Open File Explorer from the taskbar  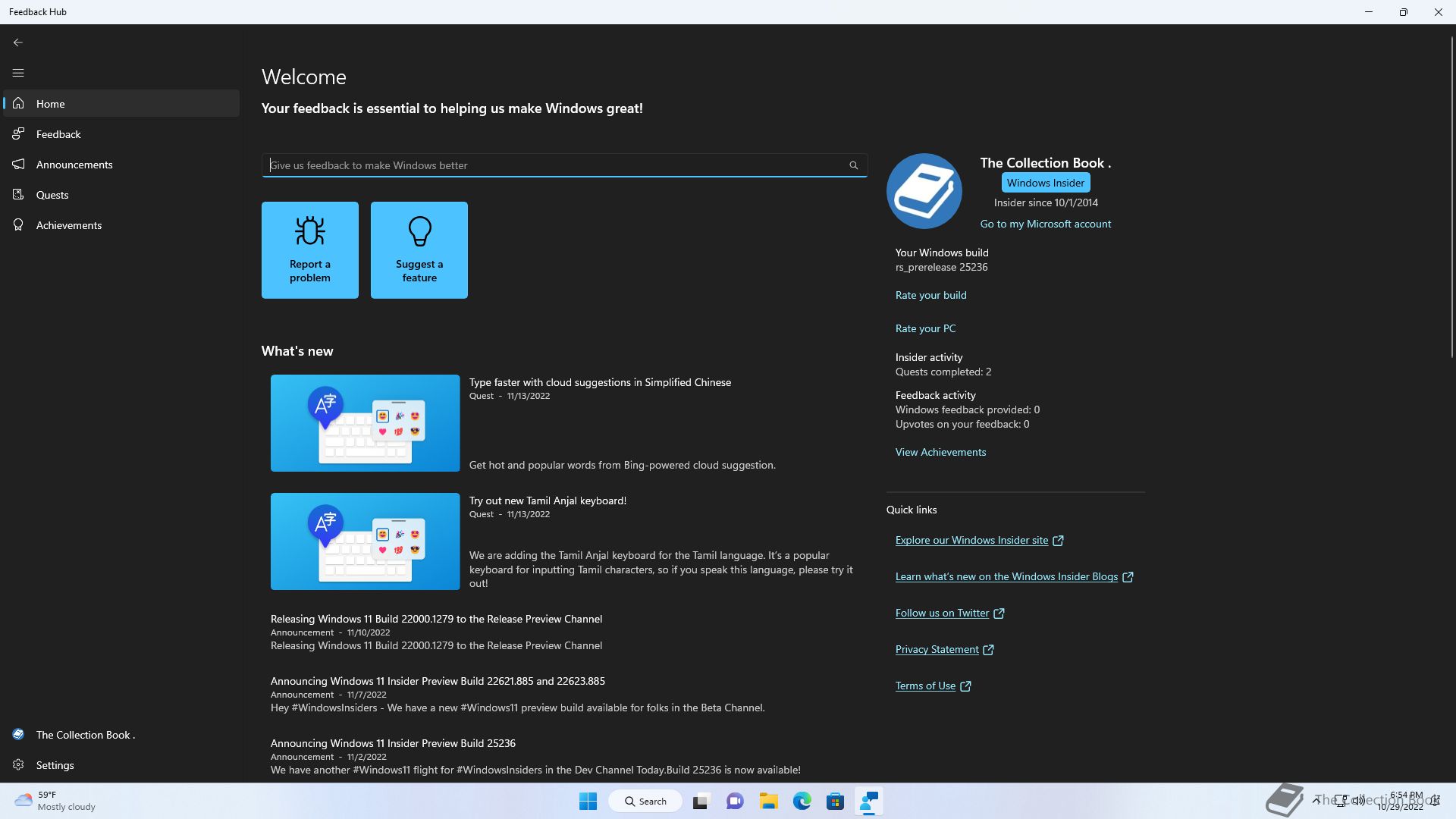pos(769,802)
